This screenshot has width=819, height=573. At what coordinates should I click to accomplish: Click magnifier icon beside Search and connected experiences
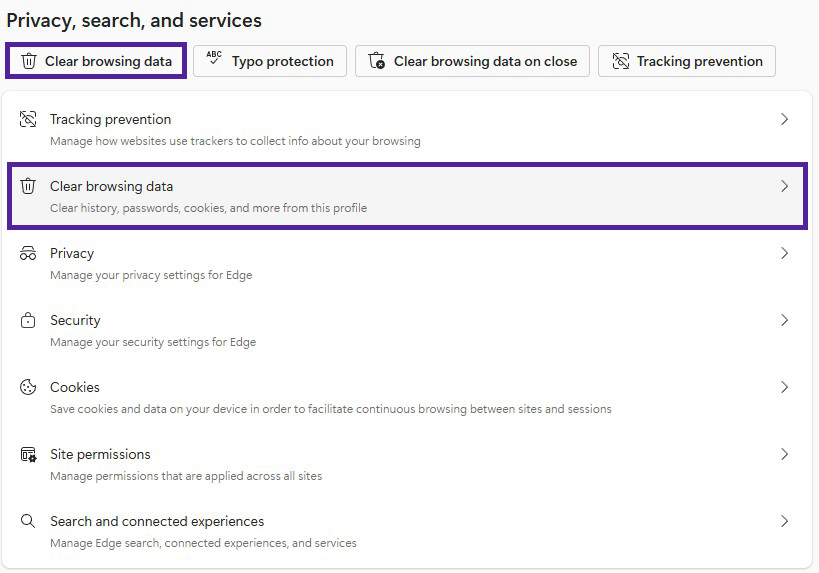click(28, 522)
